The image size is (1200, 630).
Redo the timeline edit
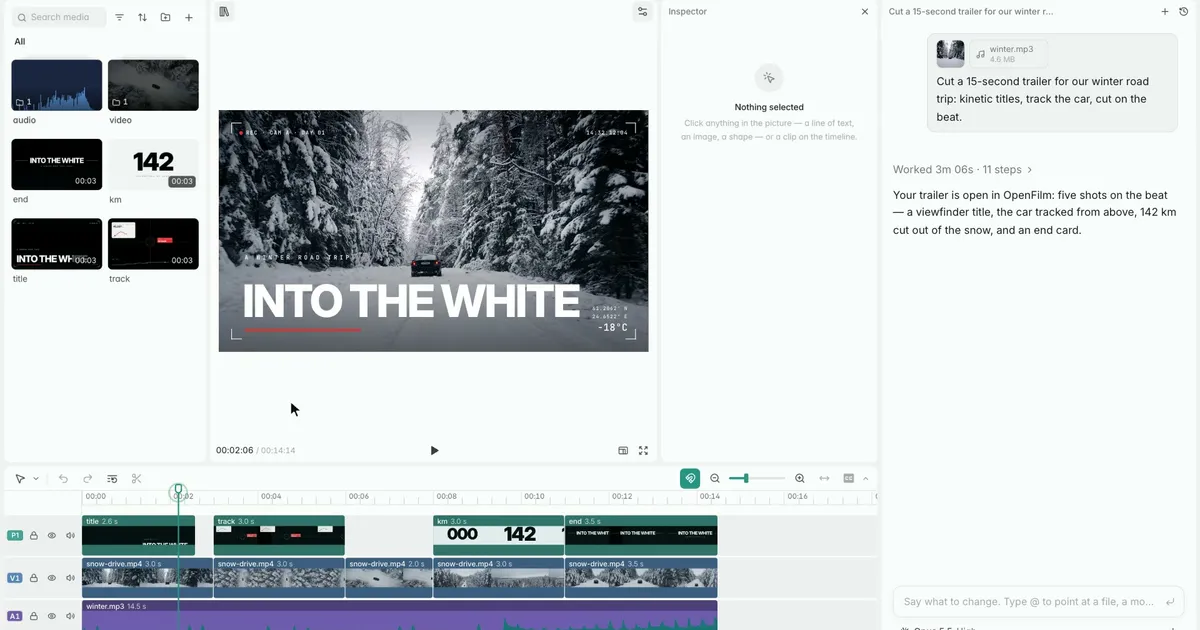pyautogui.click(x=88, y=479)
